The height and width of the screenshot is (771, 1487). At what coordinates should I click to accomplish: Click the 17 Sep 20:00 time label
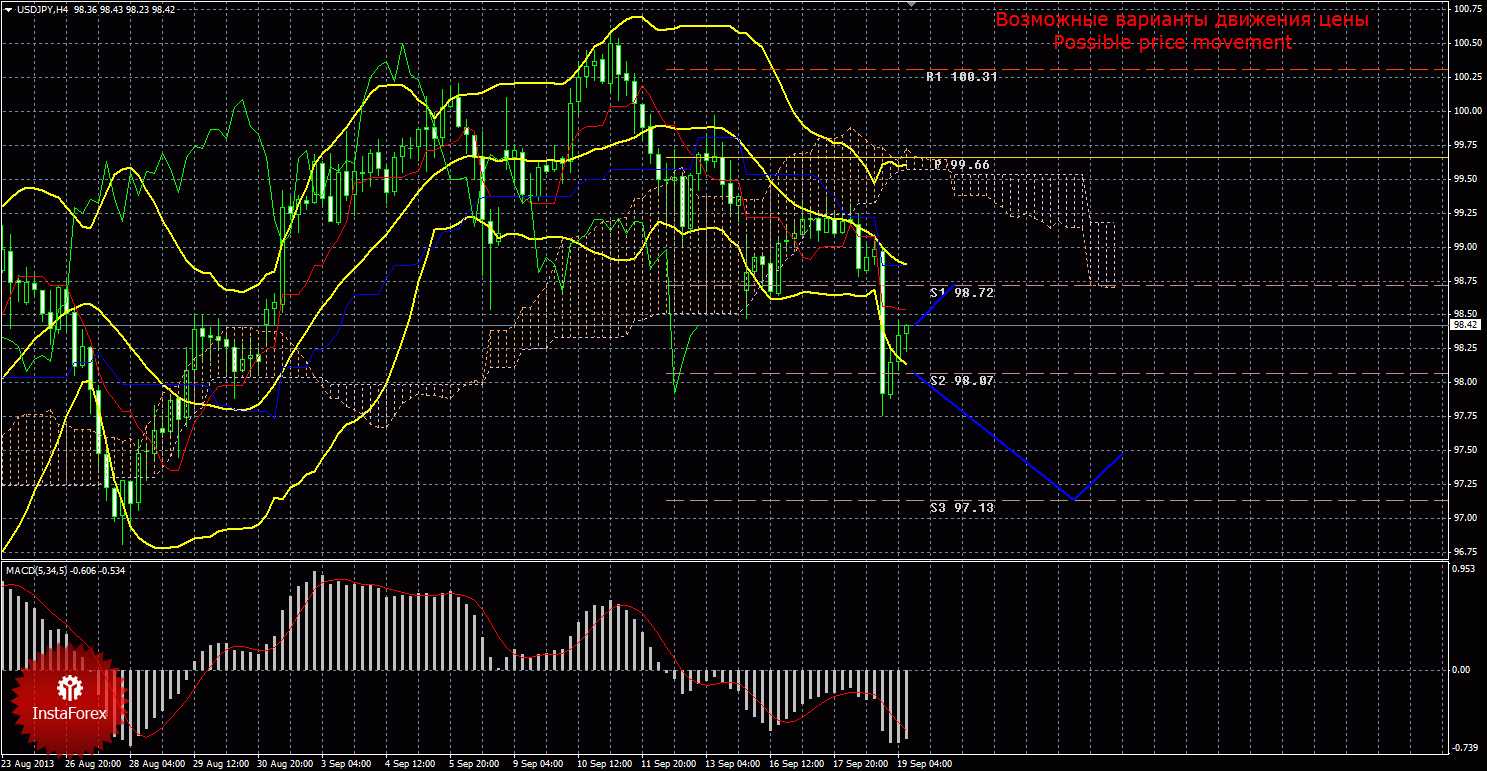859,763
